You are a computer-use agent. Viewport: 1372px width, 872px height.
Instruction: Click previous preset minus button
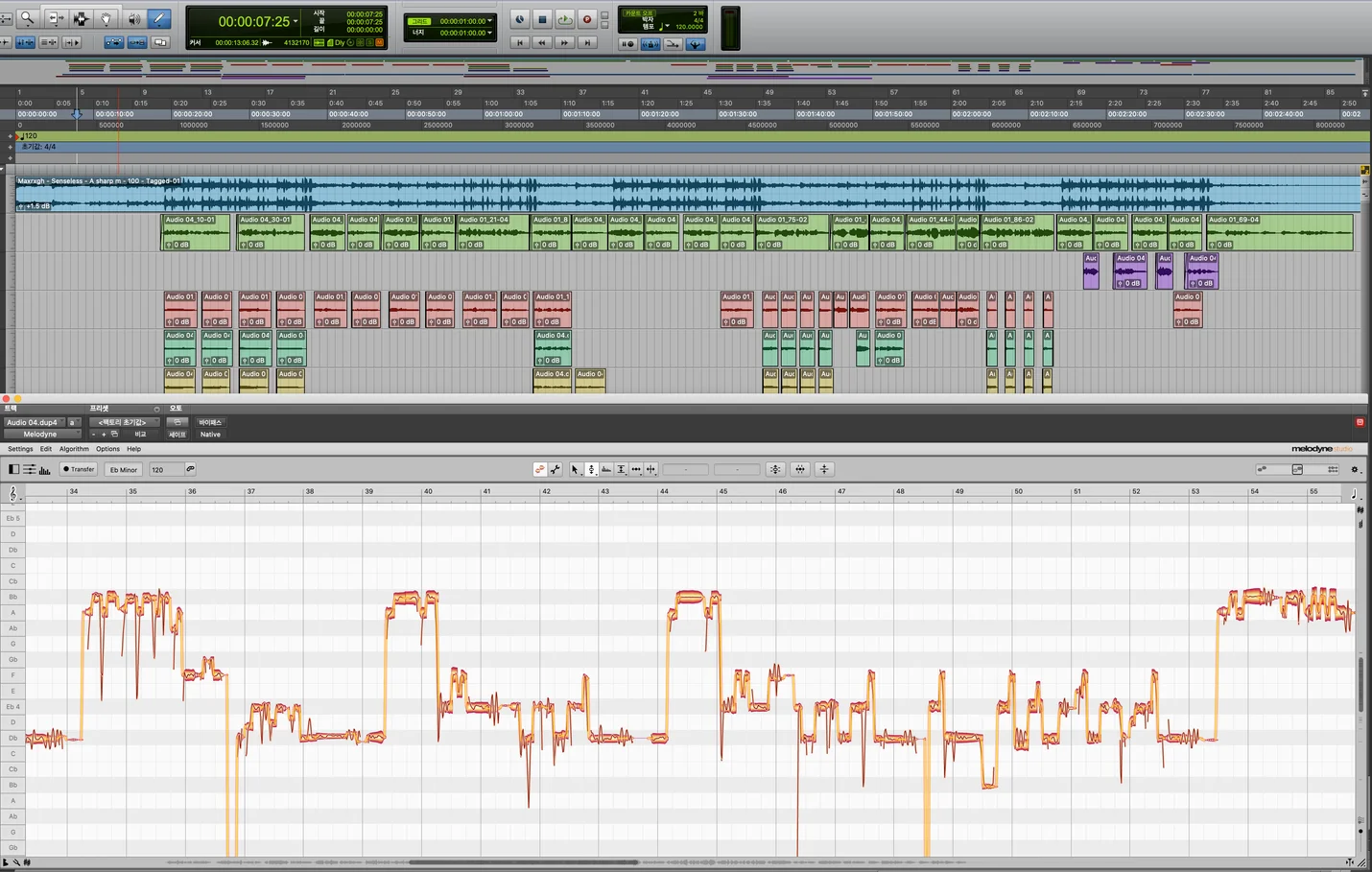[x=93, y=435]
